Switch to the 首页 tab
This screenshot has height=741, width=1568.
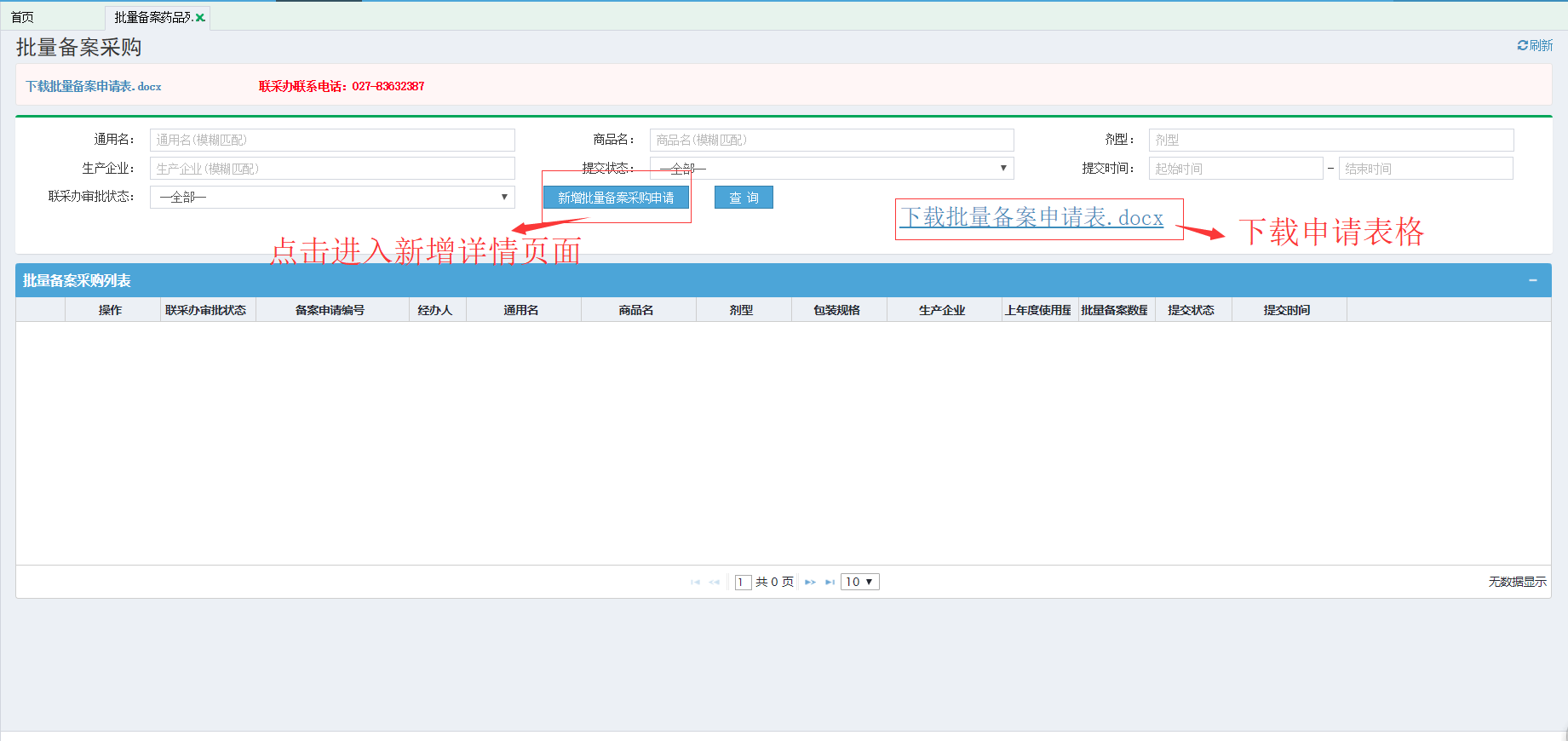[x=23, y=18]
